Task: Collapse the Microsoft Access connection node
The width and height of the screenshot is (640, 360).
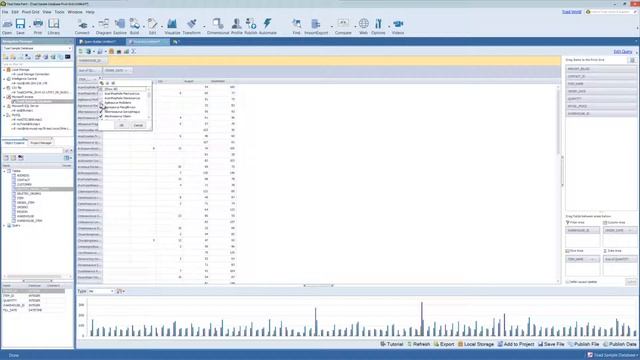Action: [4, 97]
